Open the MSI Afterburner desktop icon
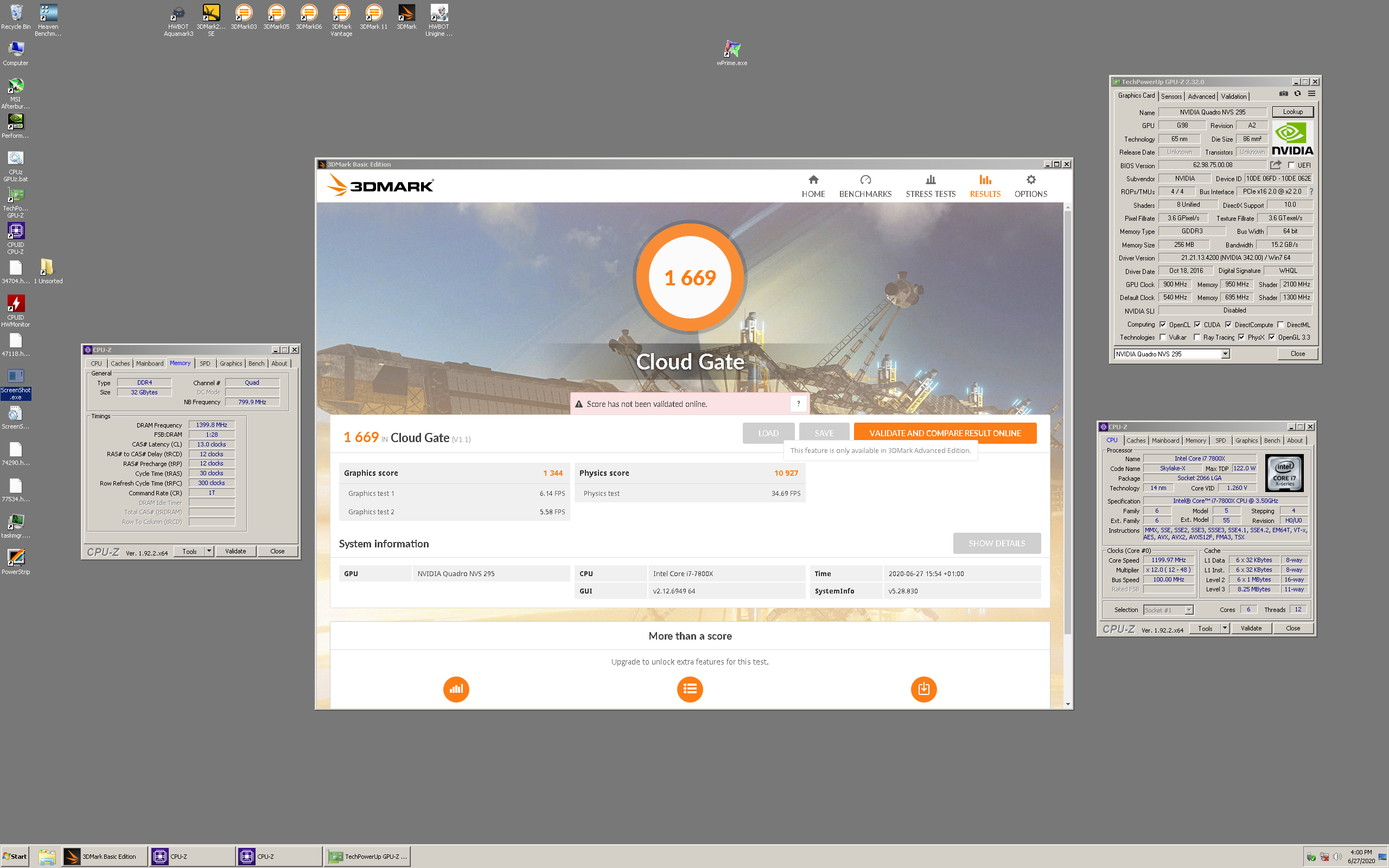 (x=16, y=93)
